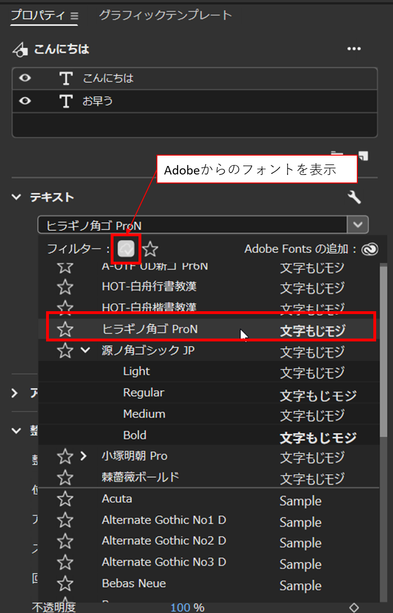
Task: Favorite Alternate Gothic No1 D font
Action: coord(65,520)
